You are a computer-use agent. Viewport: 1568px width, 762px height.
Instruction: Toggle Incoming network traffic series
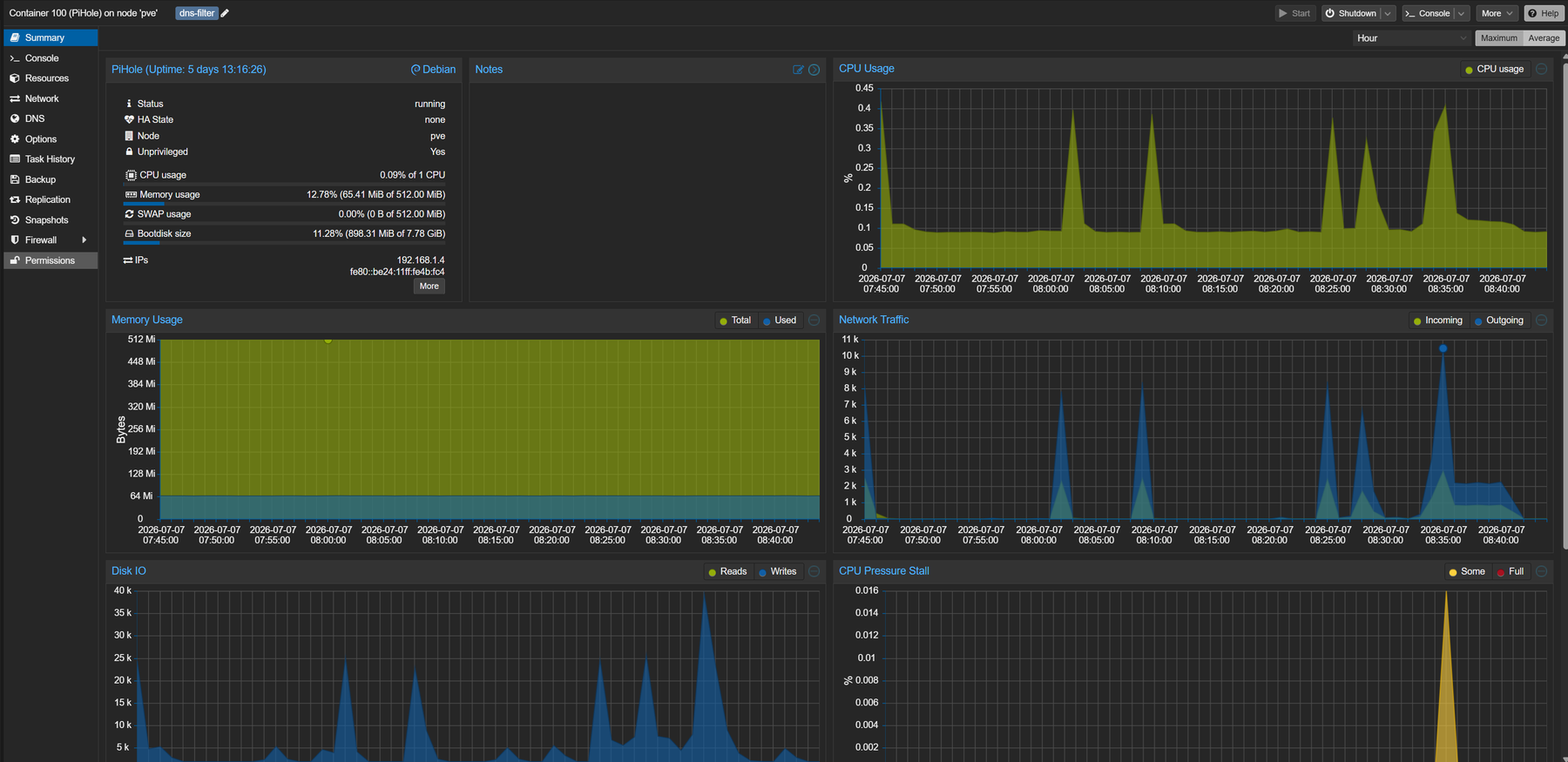coord(1437,320)
